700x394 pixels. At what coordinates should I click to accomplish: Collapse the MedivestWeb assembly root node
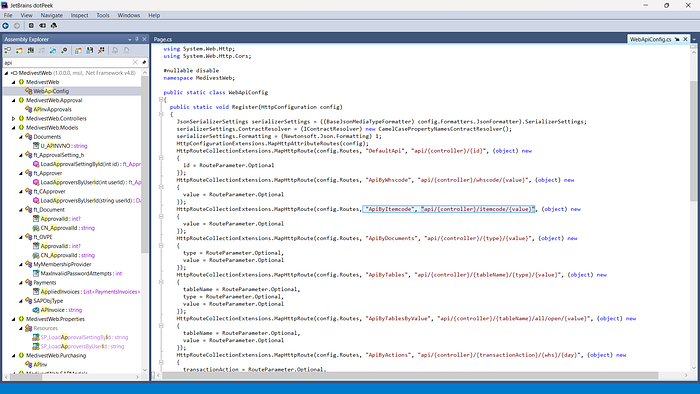(7, 73)
